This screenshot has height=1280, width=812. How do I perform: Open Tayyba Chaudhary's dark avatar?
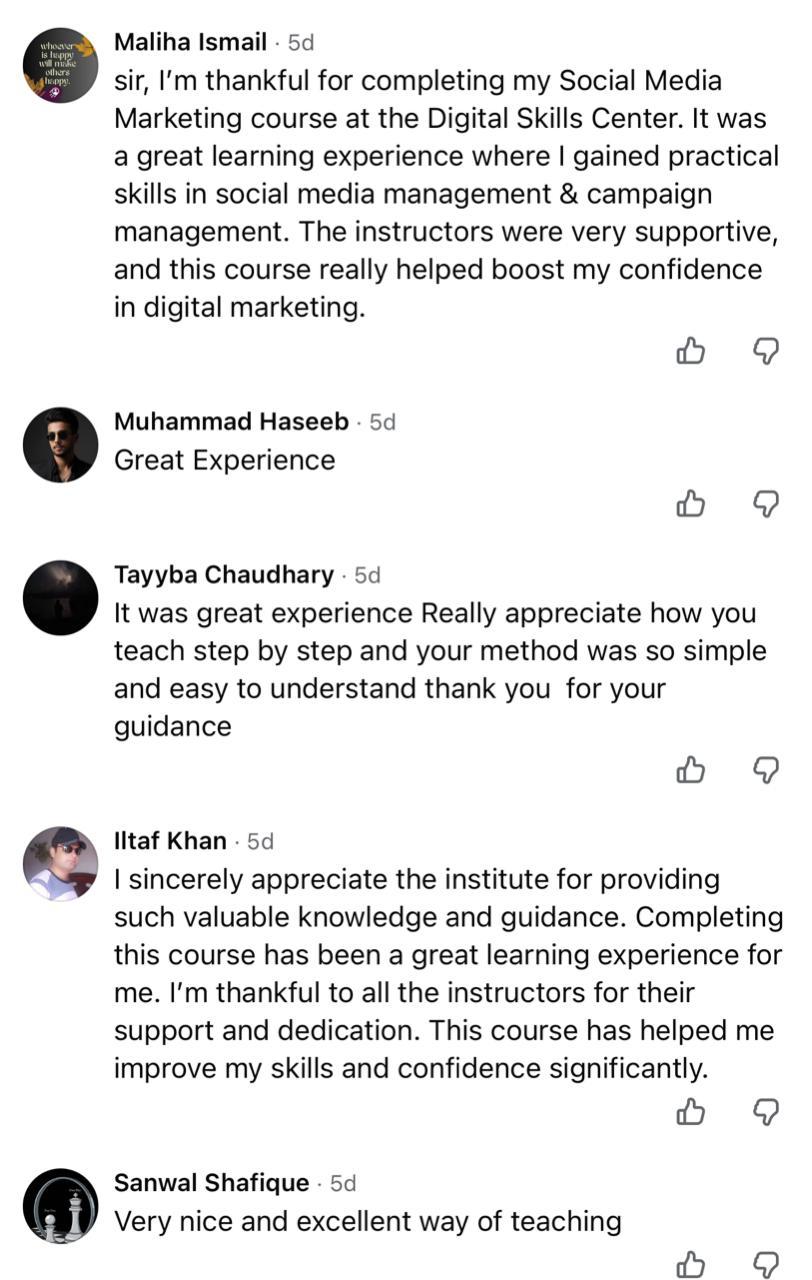(60, 598)
